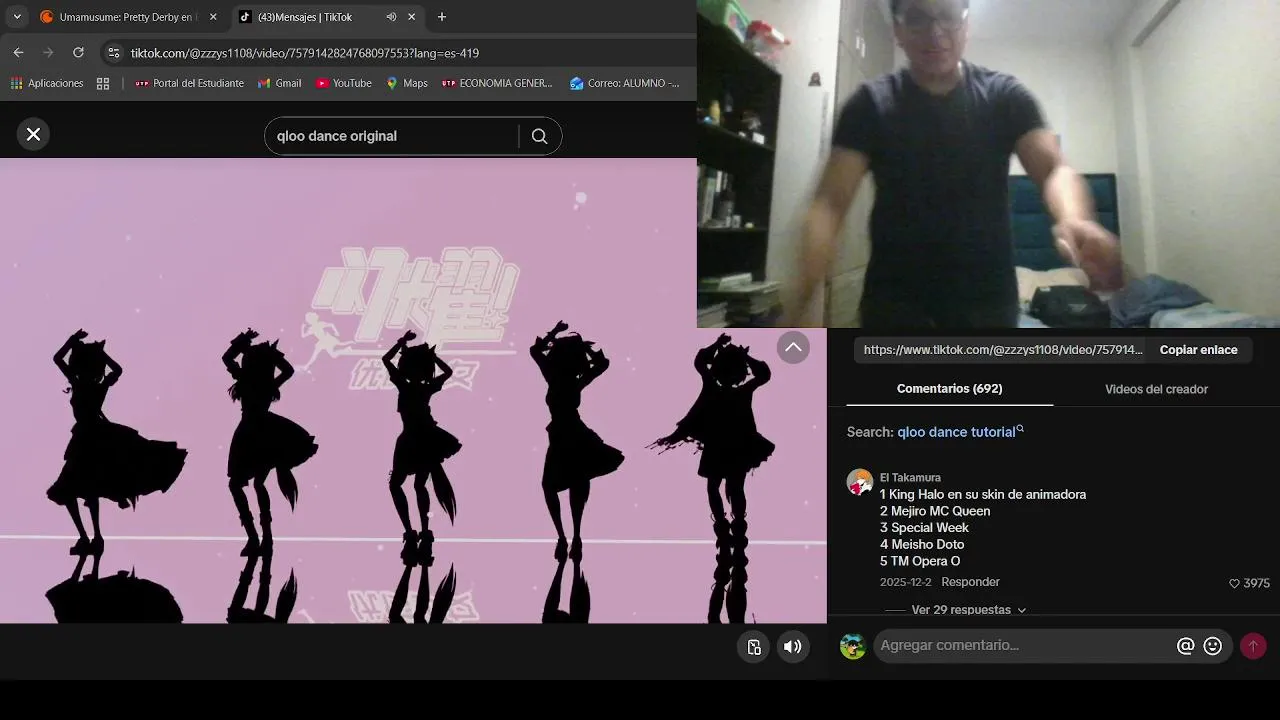Click the pink dance video player
The image size is (1280, 720).
pyautogui.click(x=413, y=390)
